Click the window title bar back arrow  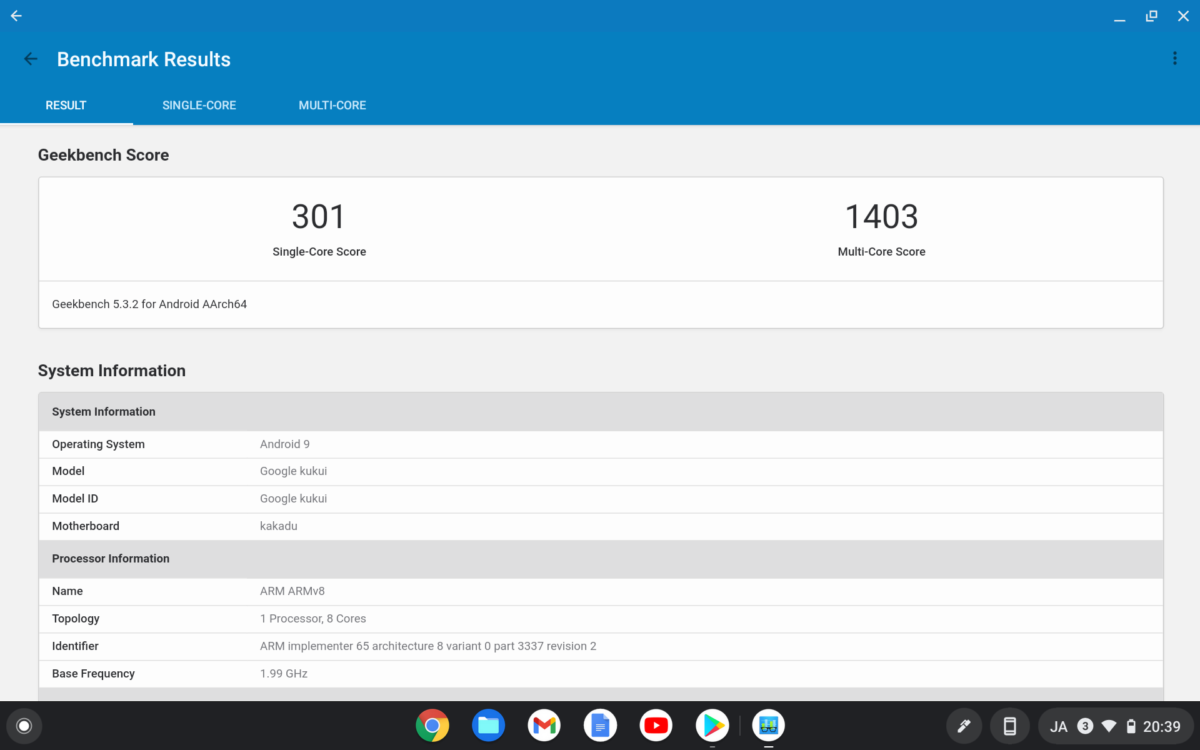tap(16, 16)
